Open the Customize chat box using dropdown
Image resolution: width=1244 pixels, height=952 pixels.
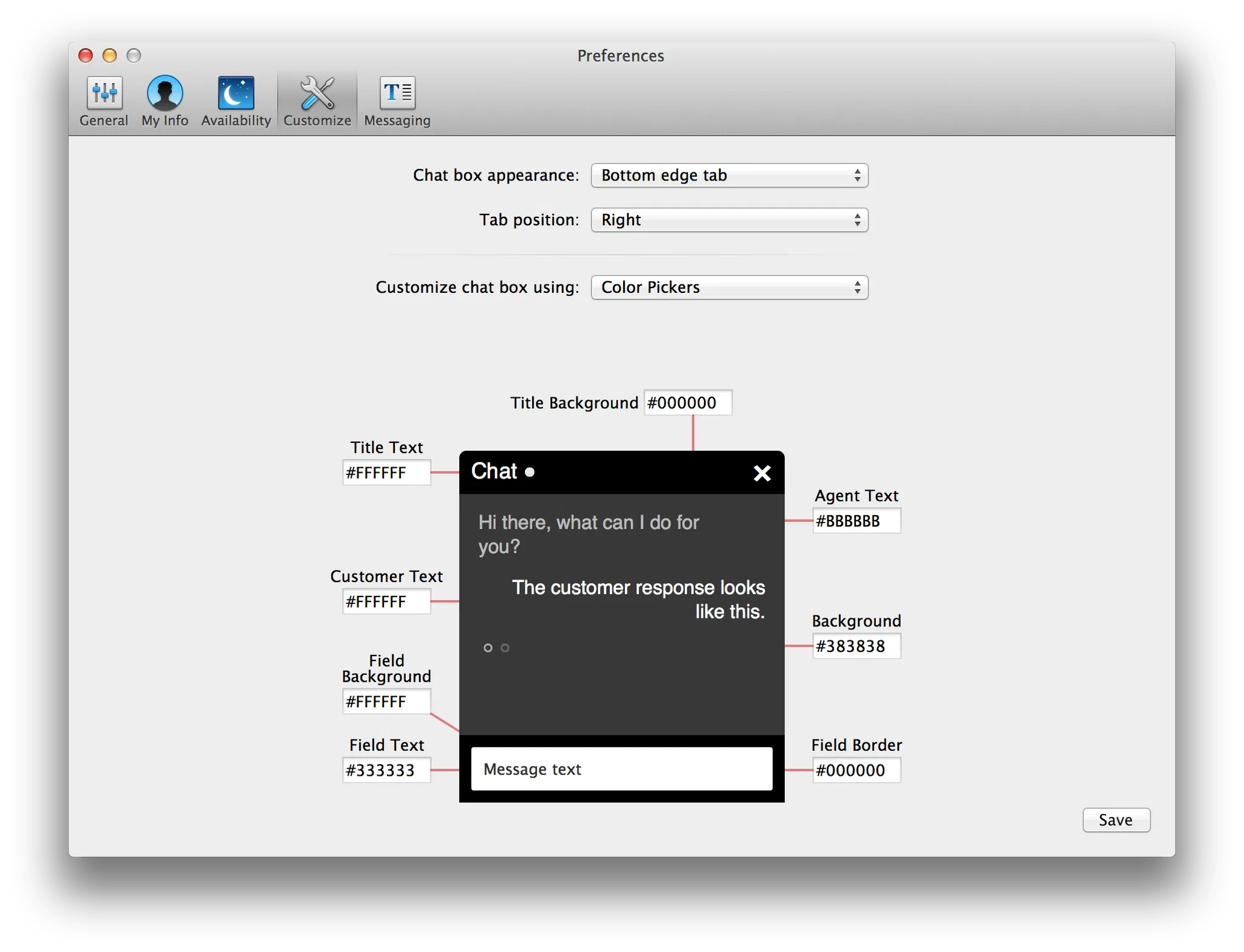coord(729,287)
